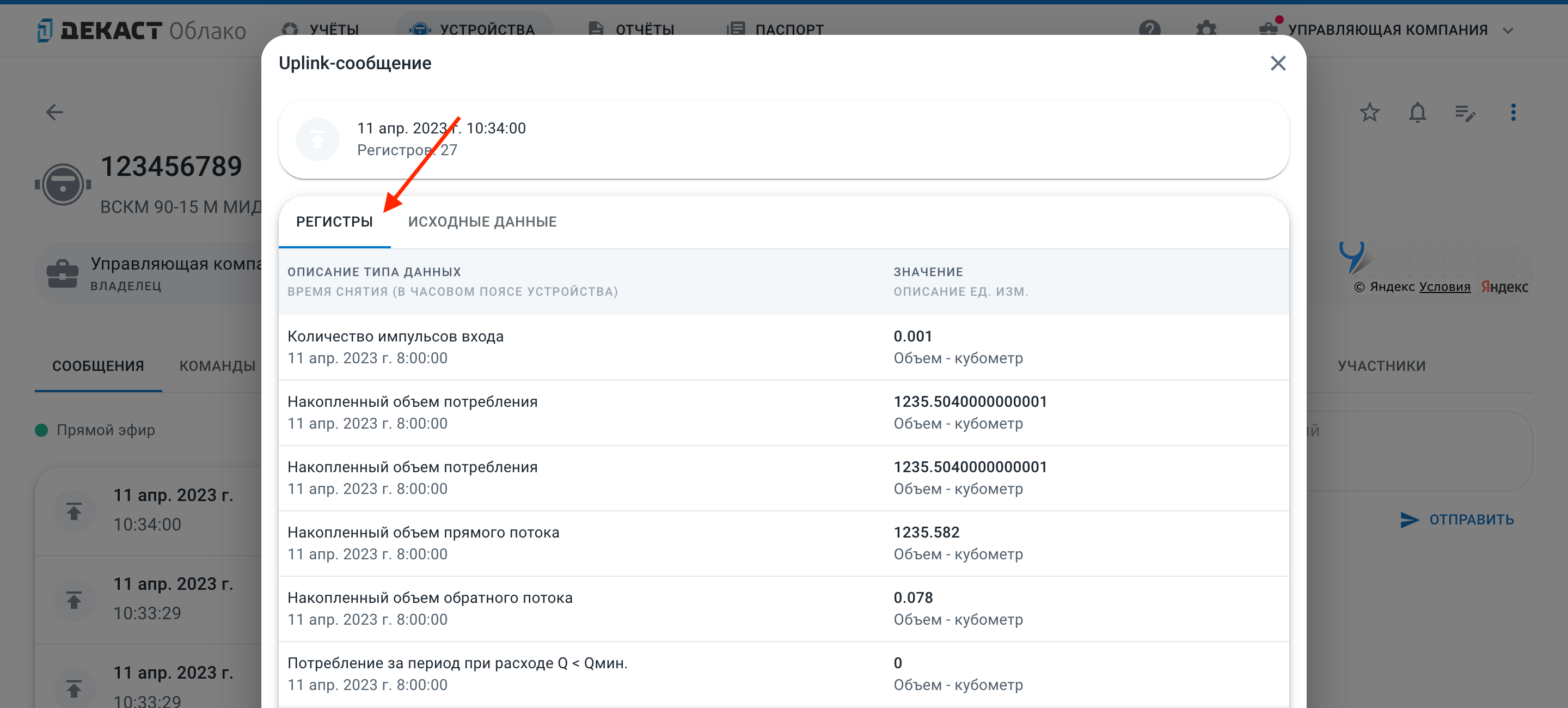This screenshot has width=1568, height=708.
Task: Click the send arrow icon next to Отправить
Action: [x=1409, y=519]
